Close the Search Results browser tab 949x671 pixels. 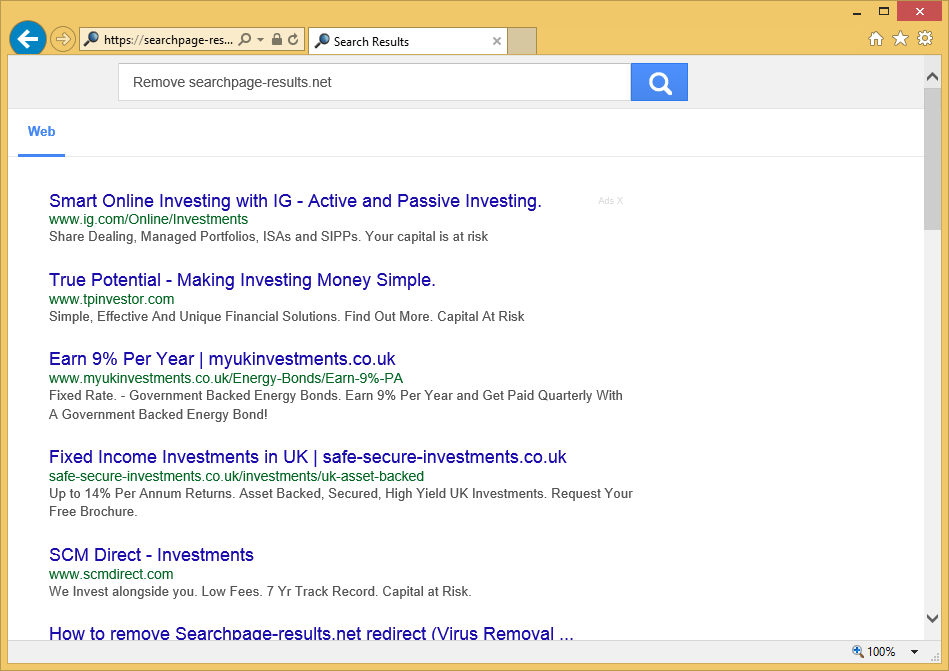497,41
